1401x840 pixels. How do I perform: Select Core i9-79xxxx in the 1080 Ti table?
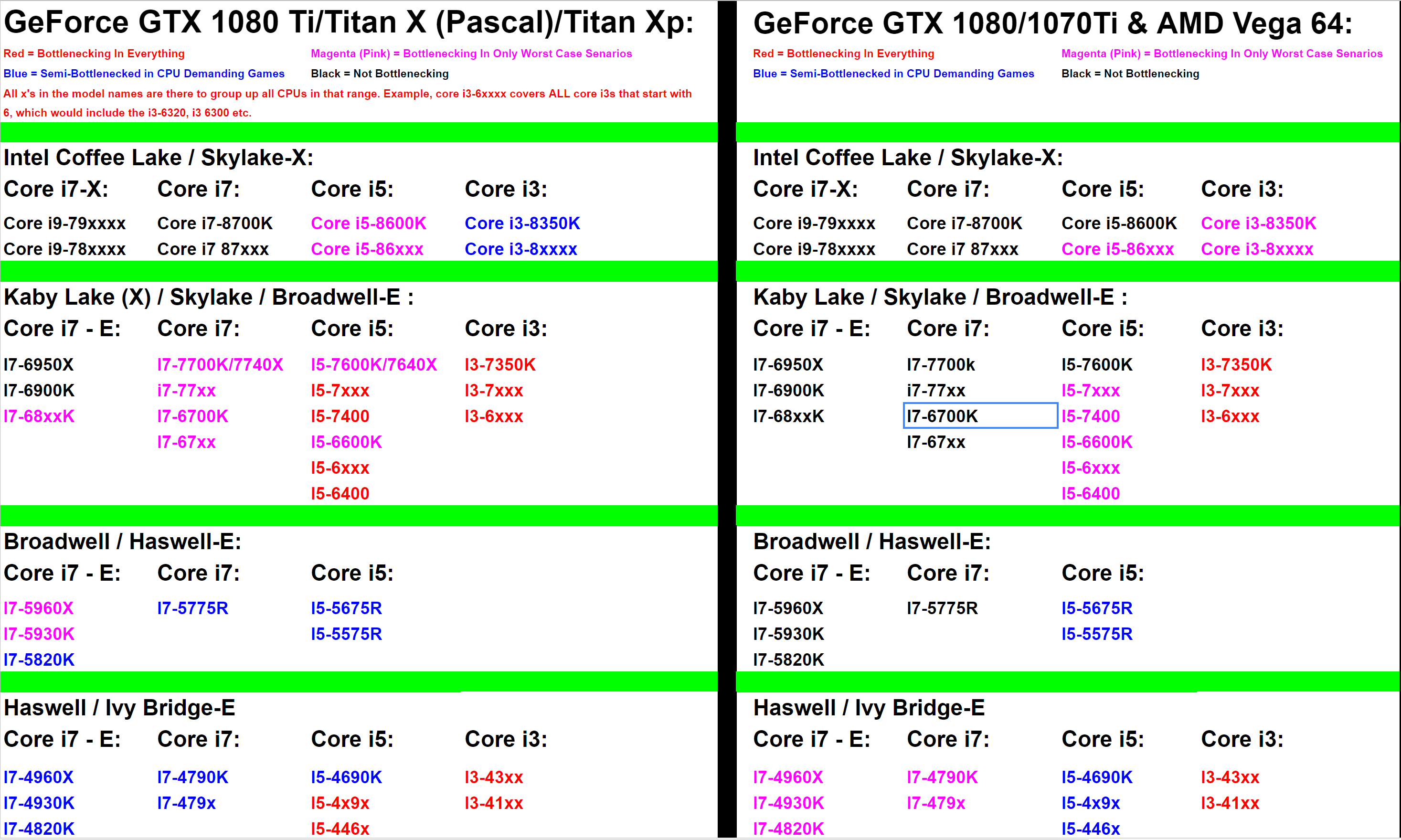pos(64,223)
